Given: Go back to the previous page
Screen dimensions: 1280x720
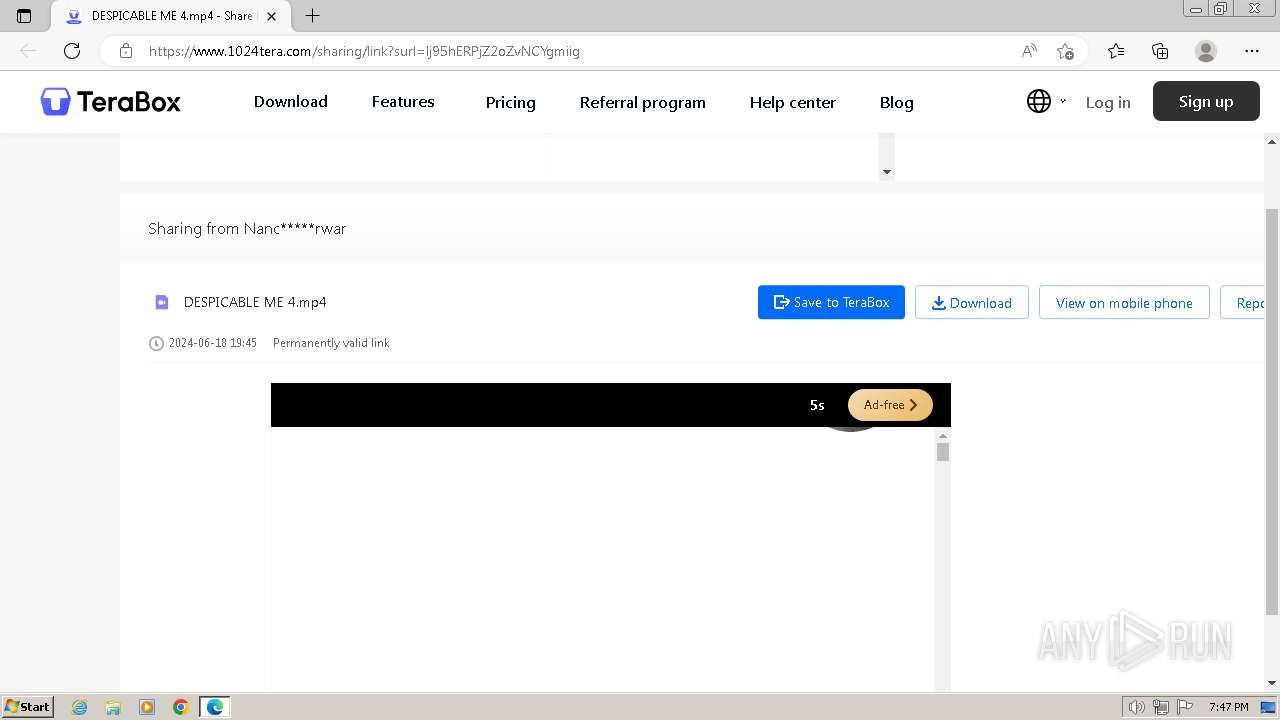Looking at the screenshot, I should (28, 51).
